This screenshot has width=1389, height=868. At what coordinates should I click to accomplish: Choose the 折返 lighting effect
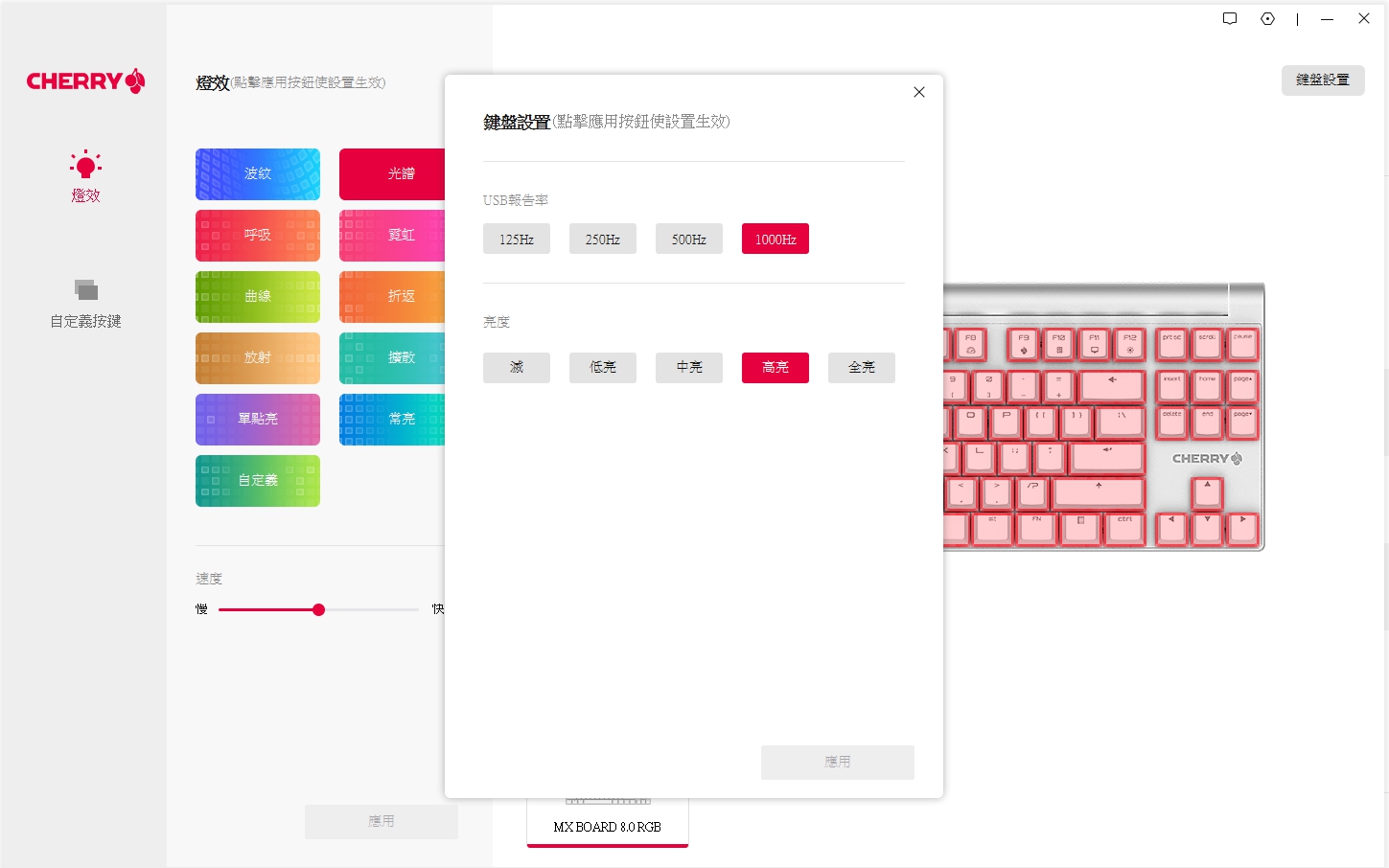click(x=392, y=297)
